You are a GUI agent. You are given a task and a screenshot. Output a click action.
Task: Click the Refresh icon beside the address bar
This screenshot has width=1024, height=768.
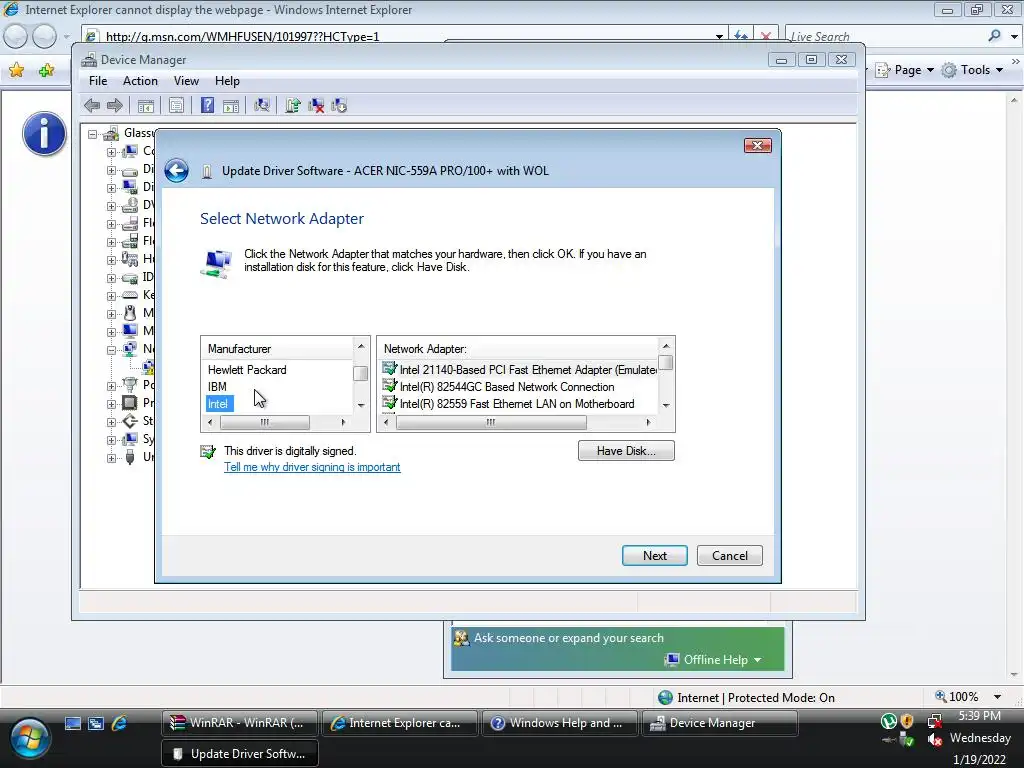[741, 36]
